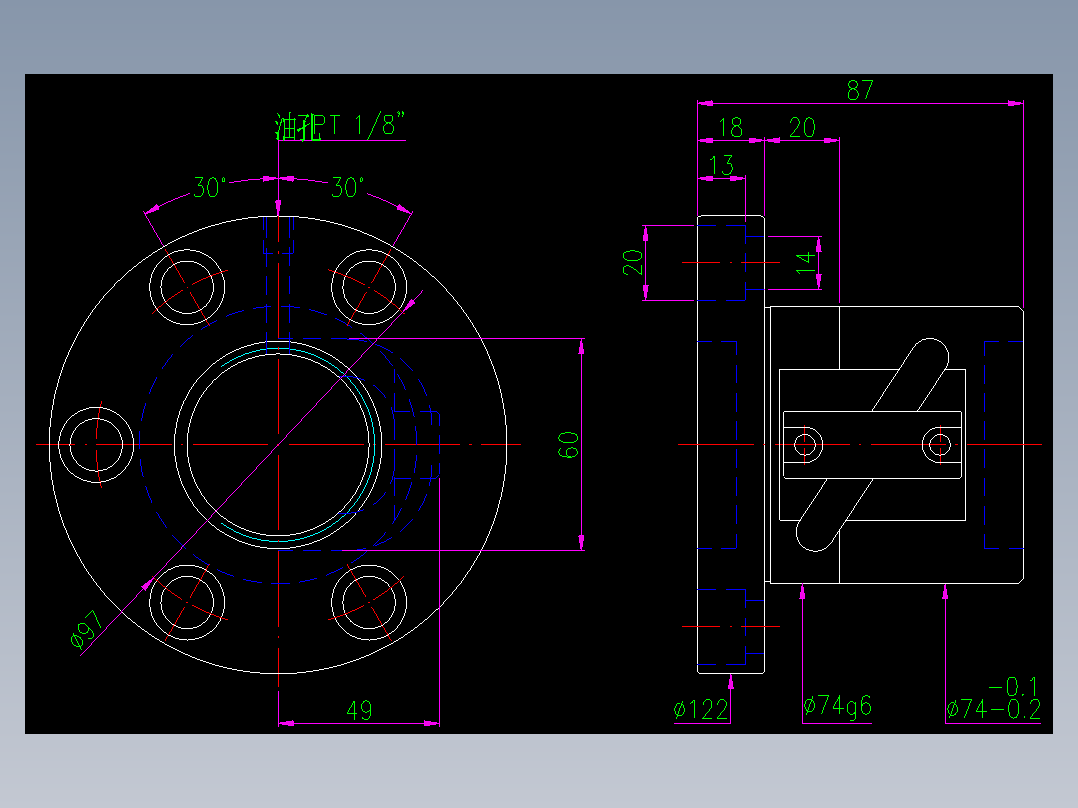The height and width of the screenshot is (808, 1078).
Task: Select the 87 overall length dimension
Action: 860,90
